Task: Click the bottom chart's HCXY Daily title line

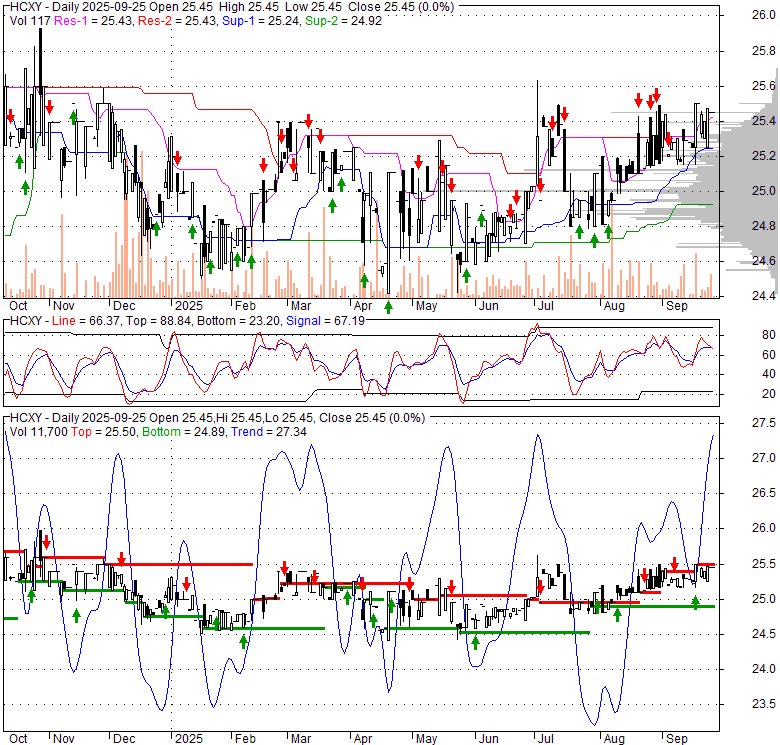Action: pos(217,418)
